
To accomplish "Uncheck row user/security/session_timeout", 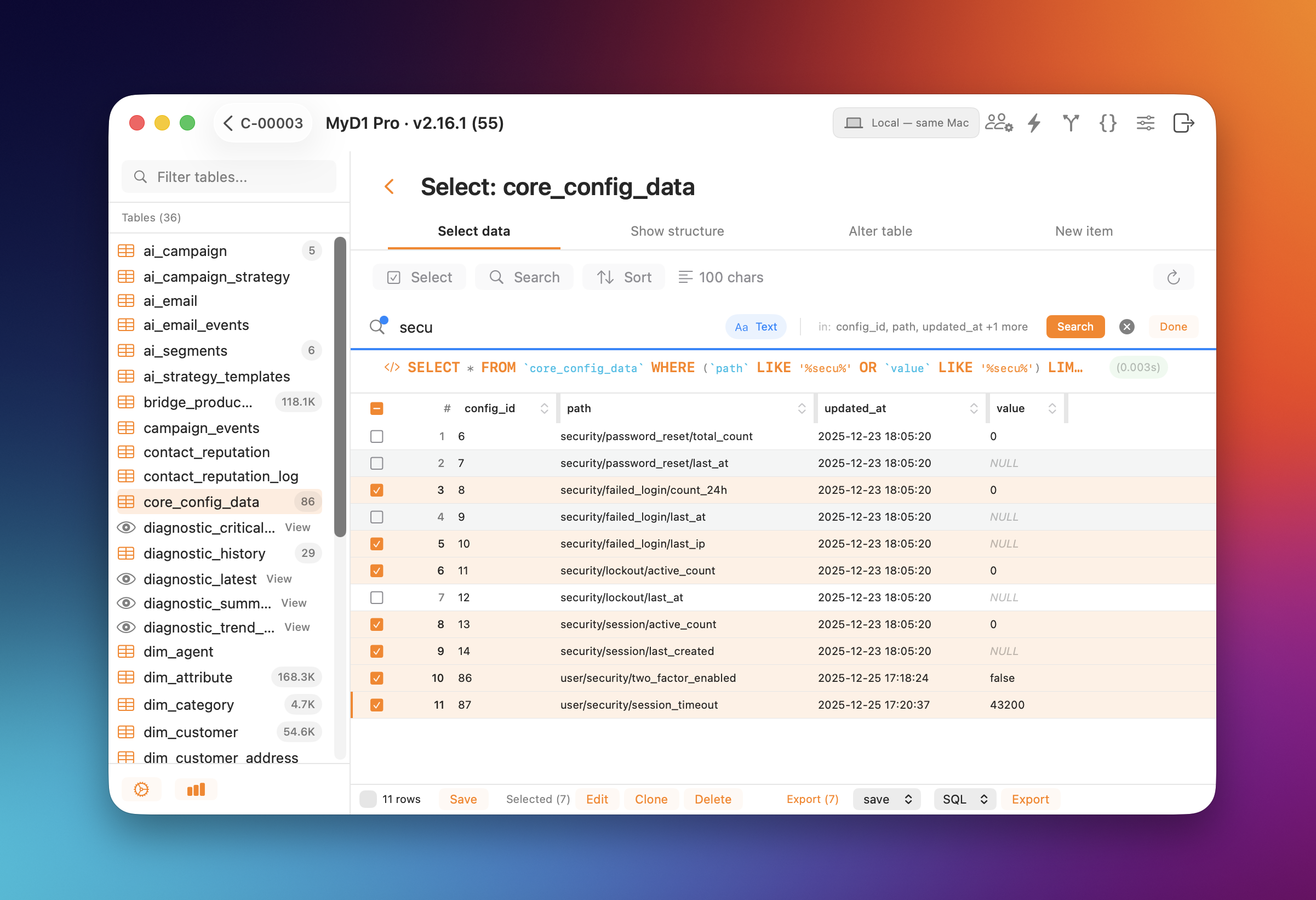I will tap(376, 705).
